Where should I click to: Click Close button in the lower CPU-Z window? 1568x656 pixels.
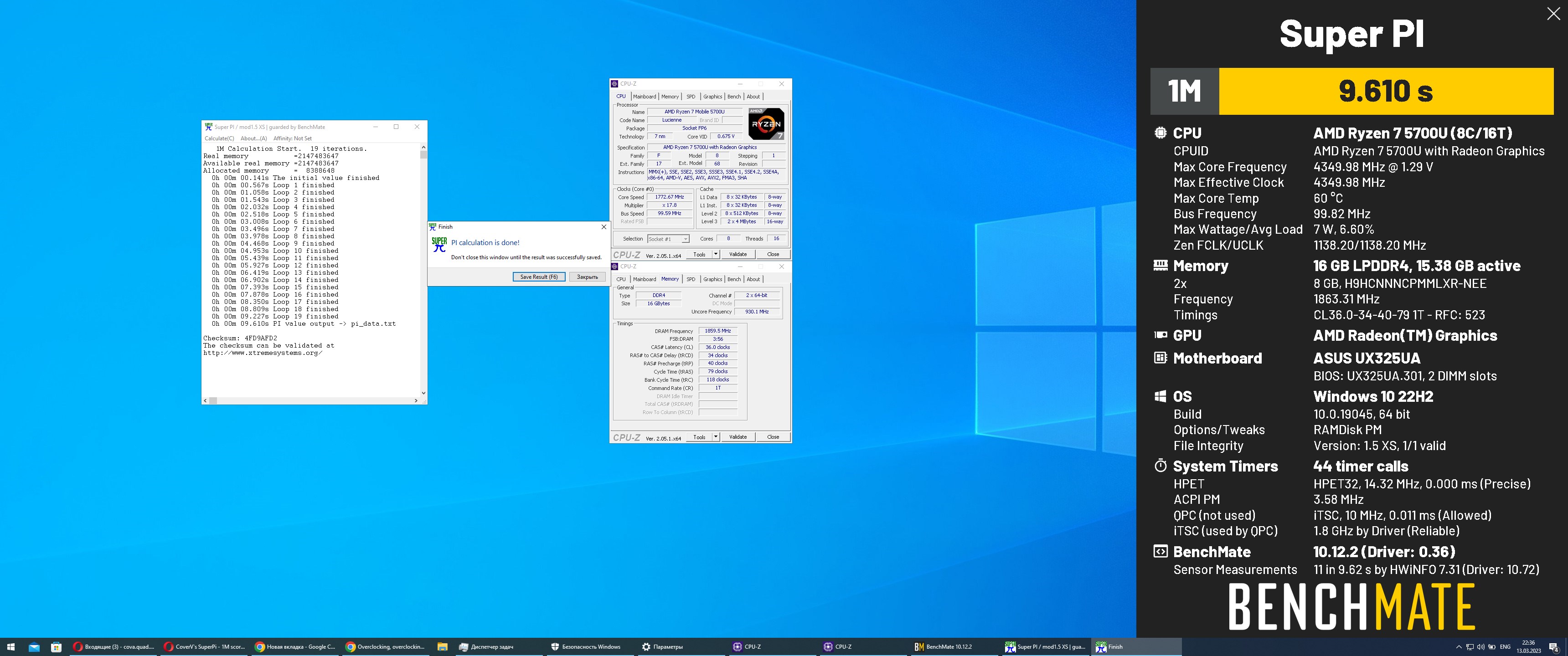click(x=773, y=437)
